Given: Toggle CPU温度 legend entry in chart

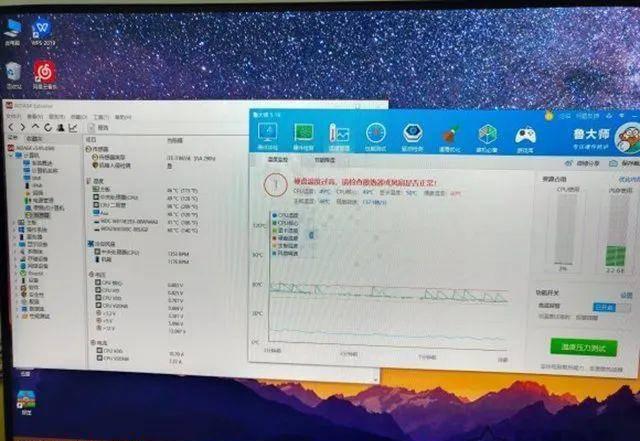Looking at the screenshot, I should click(285, 215).
